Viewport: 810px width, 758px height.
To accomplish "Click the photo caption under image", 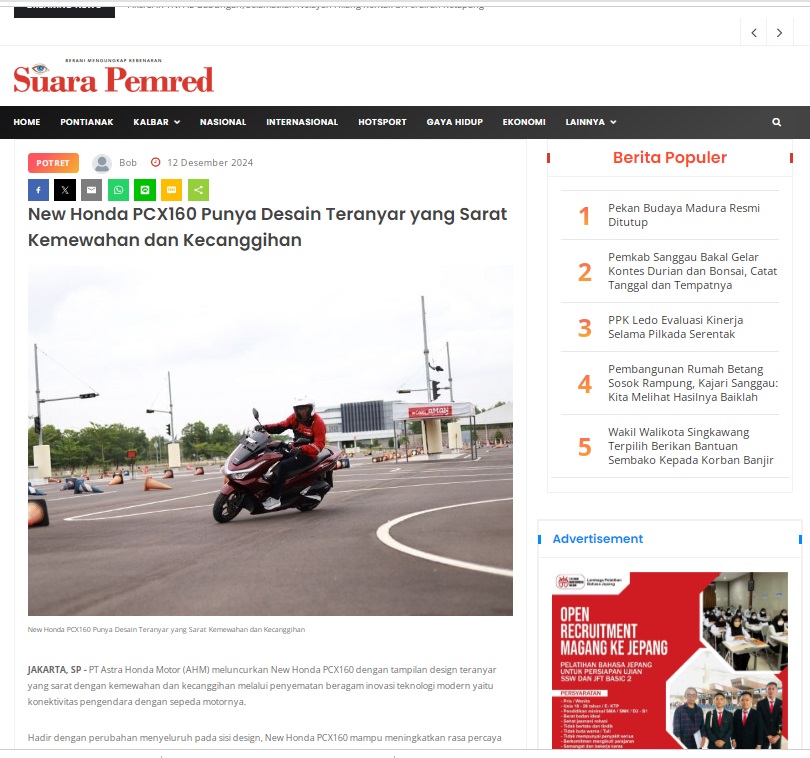I will coord(166,629).
